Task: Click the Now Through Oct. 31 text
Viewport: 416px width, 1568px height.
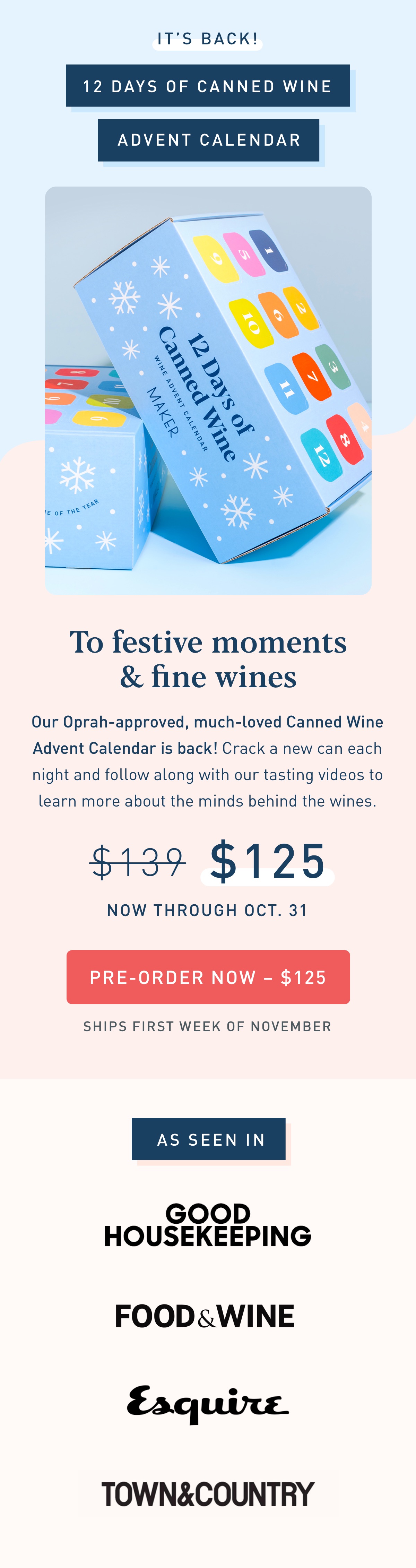Action: (207, 910)
